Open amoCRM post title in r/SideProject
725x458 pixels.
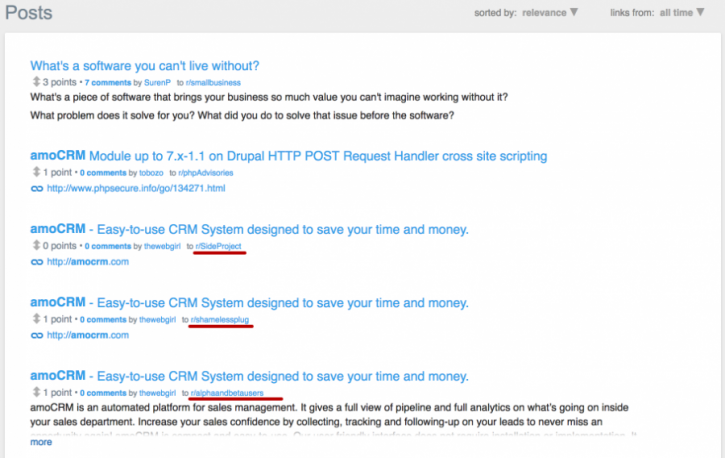point(249,229)
